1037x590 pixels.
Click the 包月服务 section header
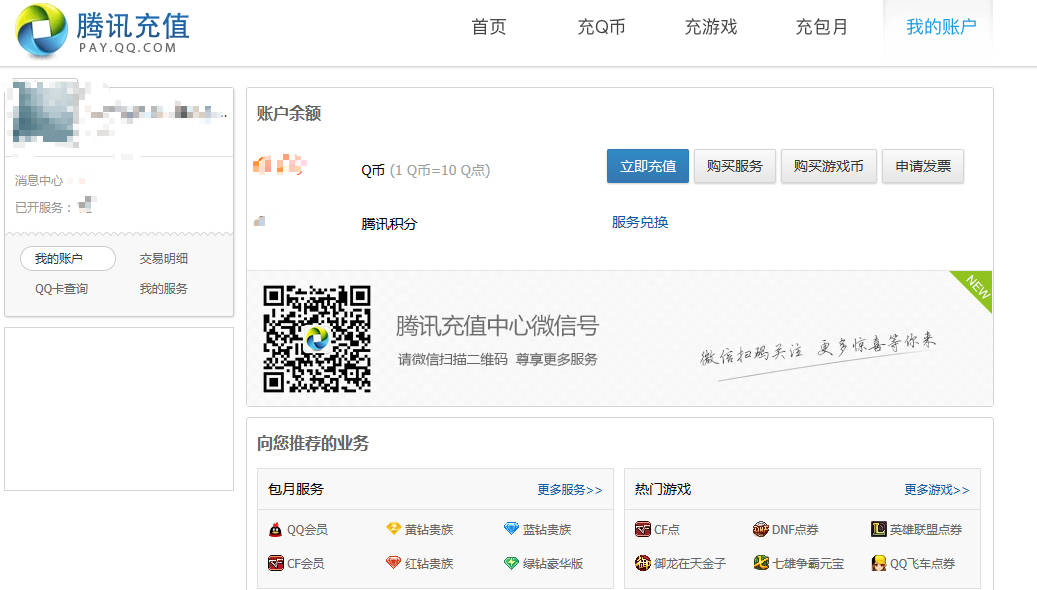click(x=296, y=489)
